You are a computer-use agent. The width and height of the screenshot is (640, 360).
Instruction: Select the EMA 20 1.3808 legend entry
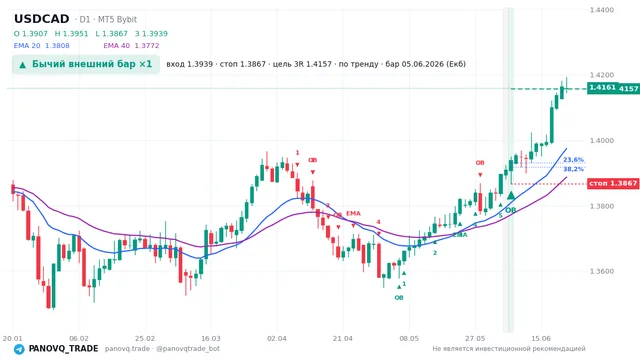[x=42, y=46]
